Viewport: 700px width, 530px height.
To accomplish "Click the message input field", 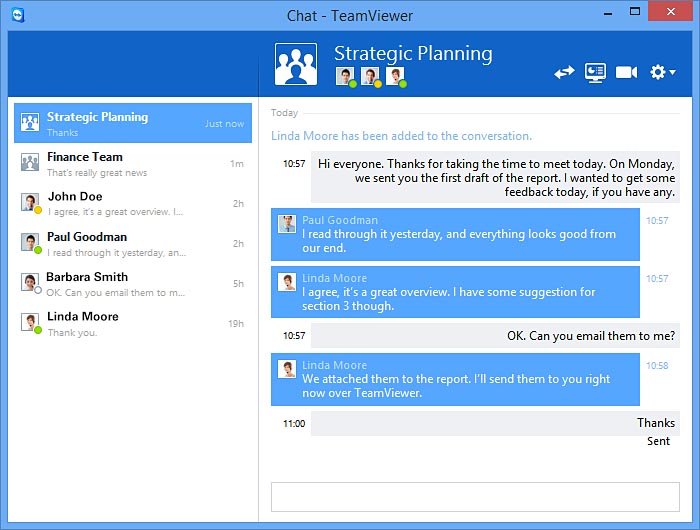I will [475, 497].
